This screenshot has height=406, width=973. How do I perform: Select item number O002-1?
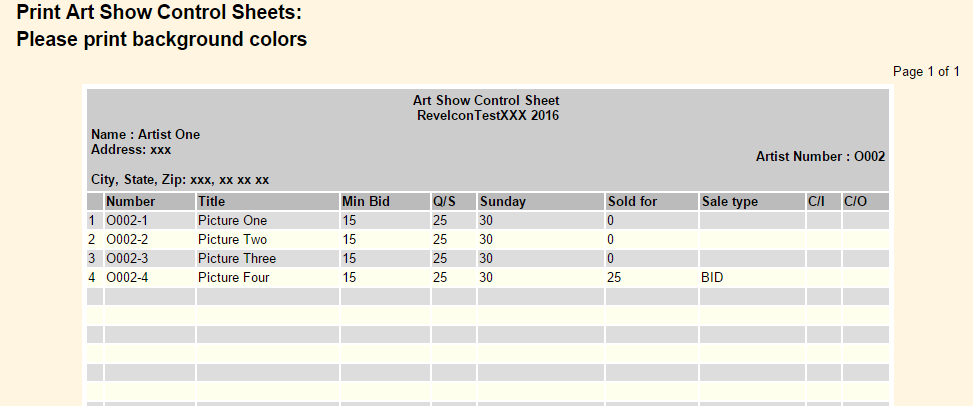click(x=150, y=221)
